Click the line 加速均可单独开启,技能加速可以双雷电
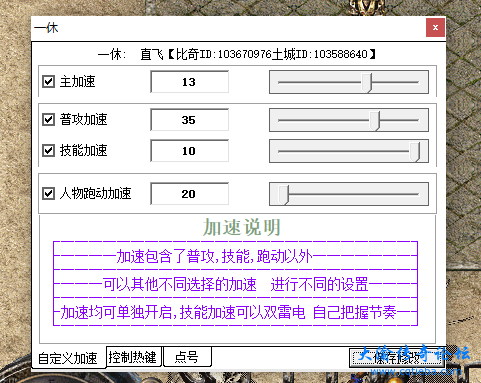481x383 pixels. (x=183, y=312)
